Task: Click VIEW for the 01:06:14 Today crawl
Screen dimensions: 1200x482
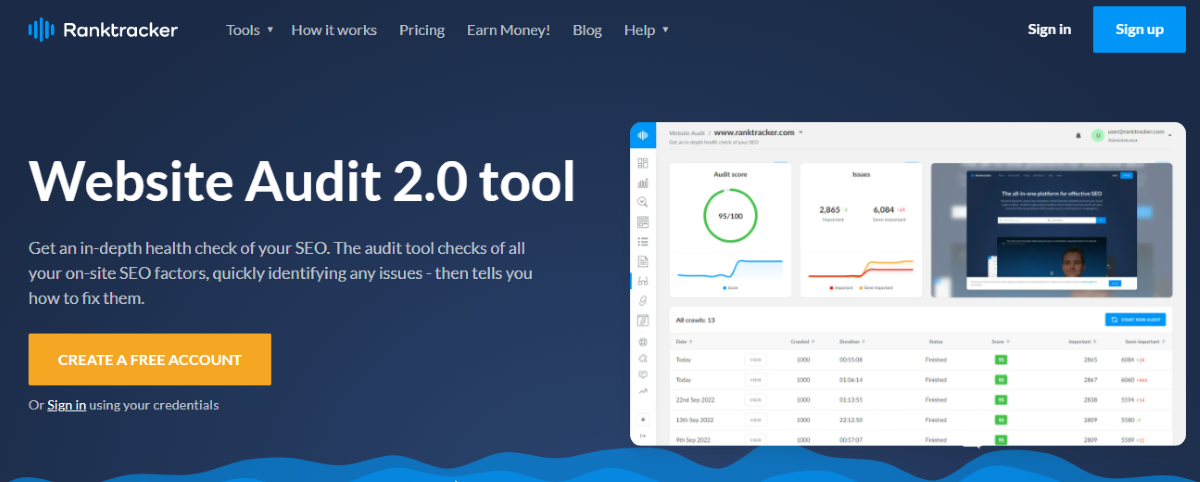Action: [x=755, y=380]
